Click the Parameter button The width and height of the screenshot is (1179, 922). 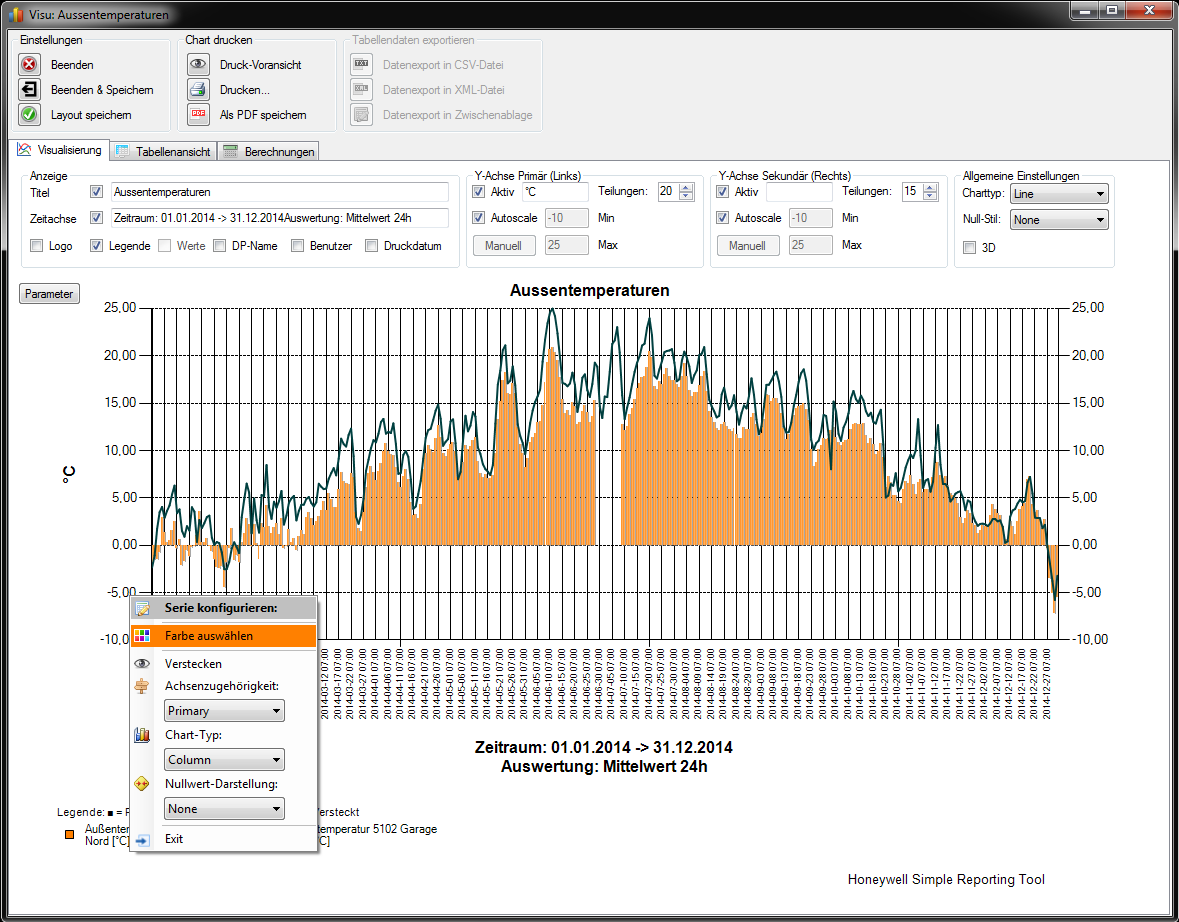coord(49,294)
